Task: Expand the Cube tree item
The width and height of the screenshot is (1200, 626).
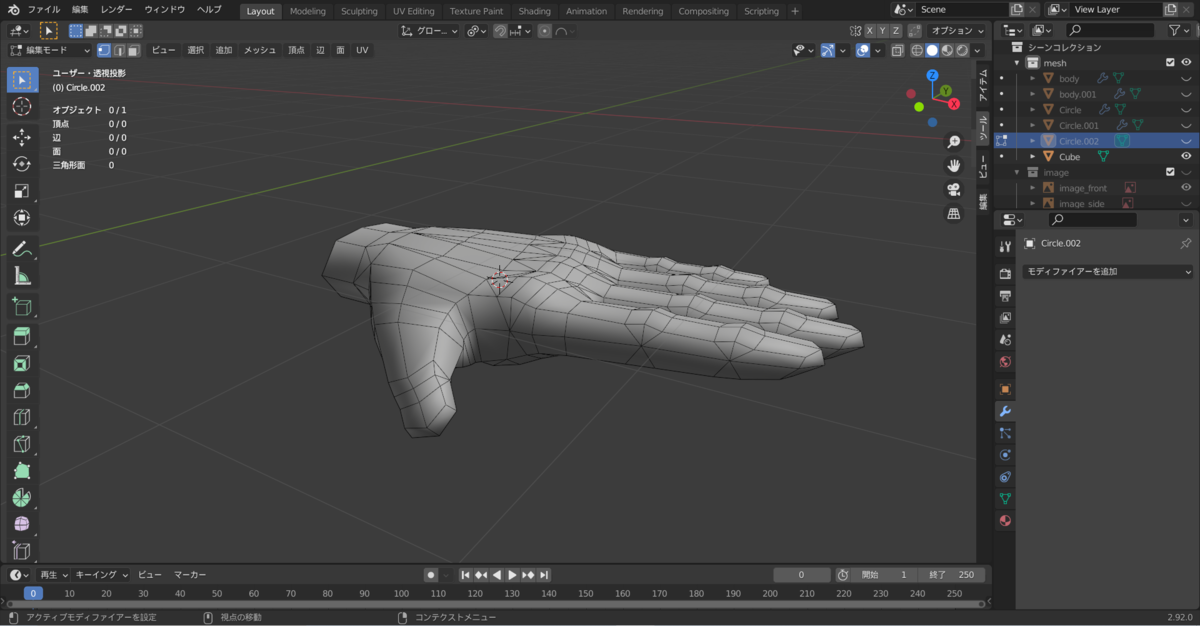Action: click(1033, 157)
